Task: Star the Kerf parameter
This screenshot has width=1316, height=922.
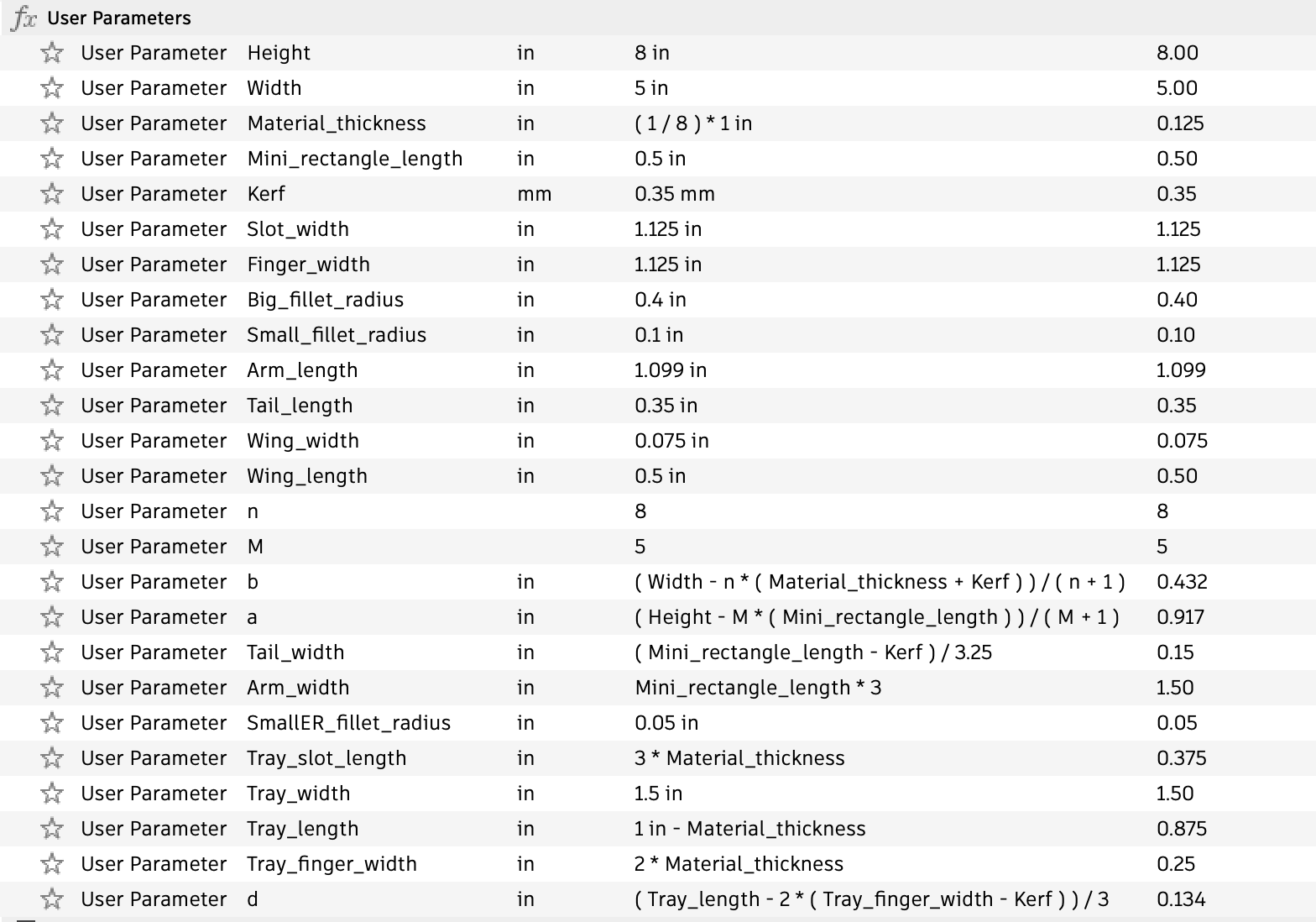Action: click(52, 194)
